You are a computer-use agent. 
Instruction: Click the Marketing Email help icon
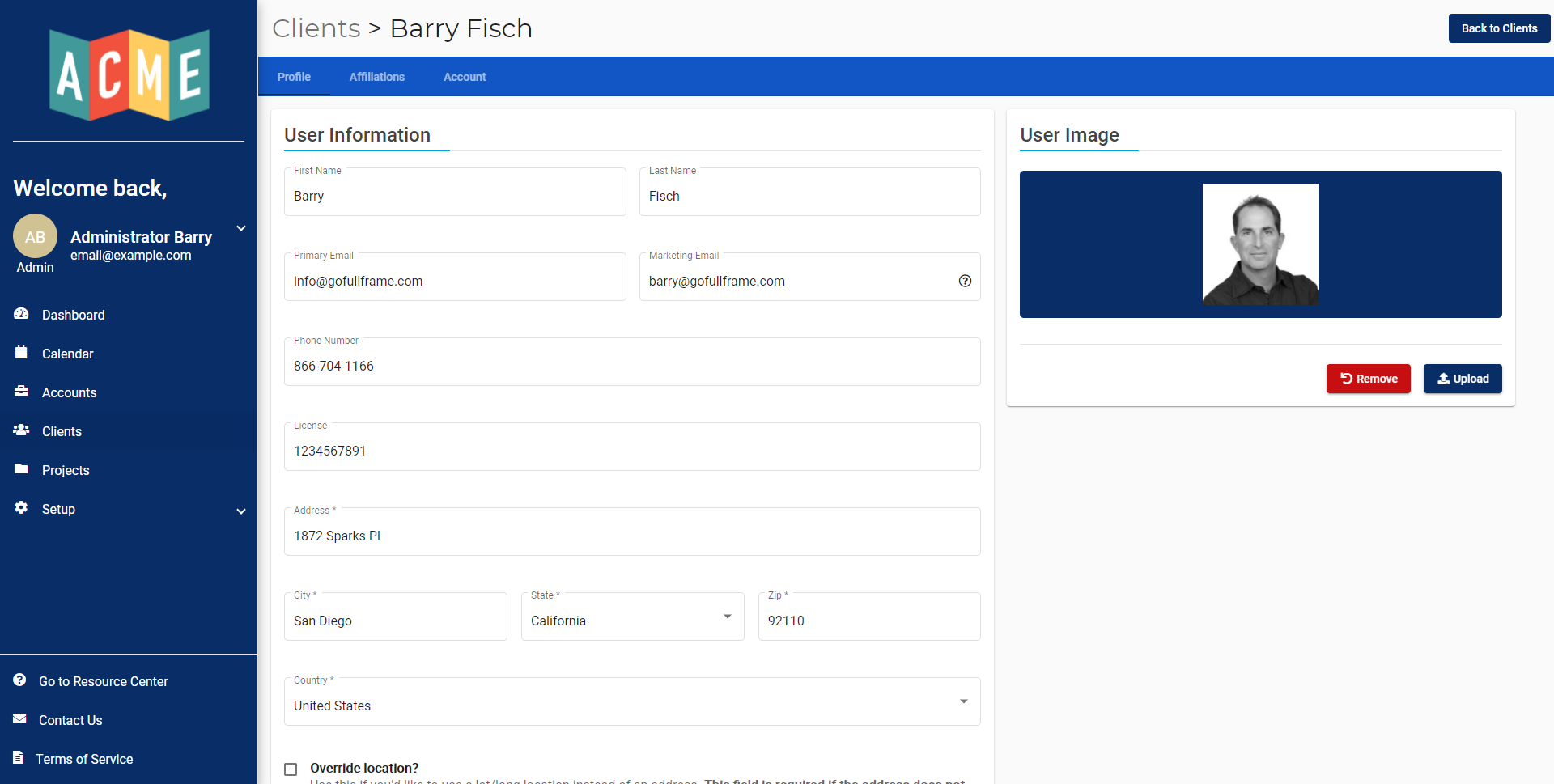(x=965, y=281)
